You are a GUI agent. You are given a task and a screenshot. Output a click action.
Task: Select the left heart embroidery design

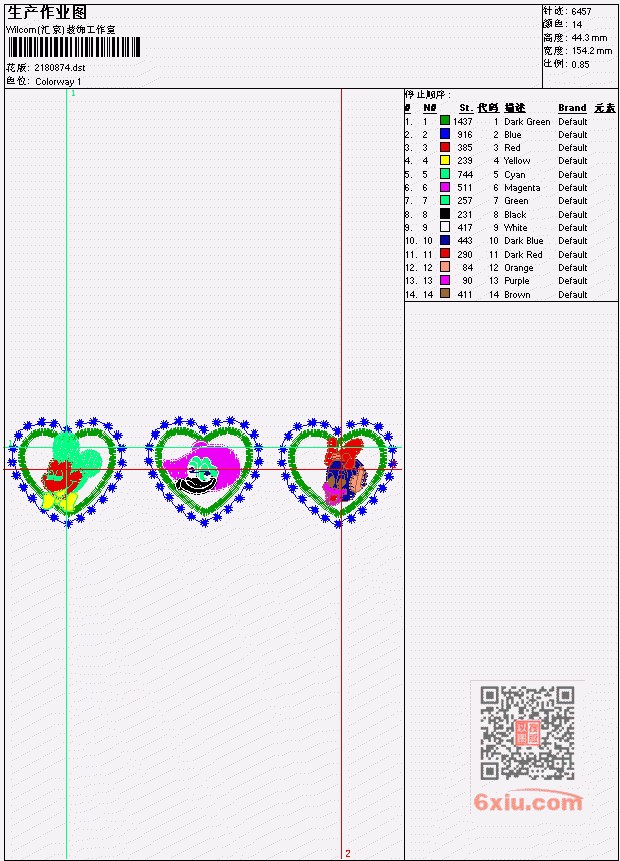(x=66, y=472)
